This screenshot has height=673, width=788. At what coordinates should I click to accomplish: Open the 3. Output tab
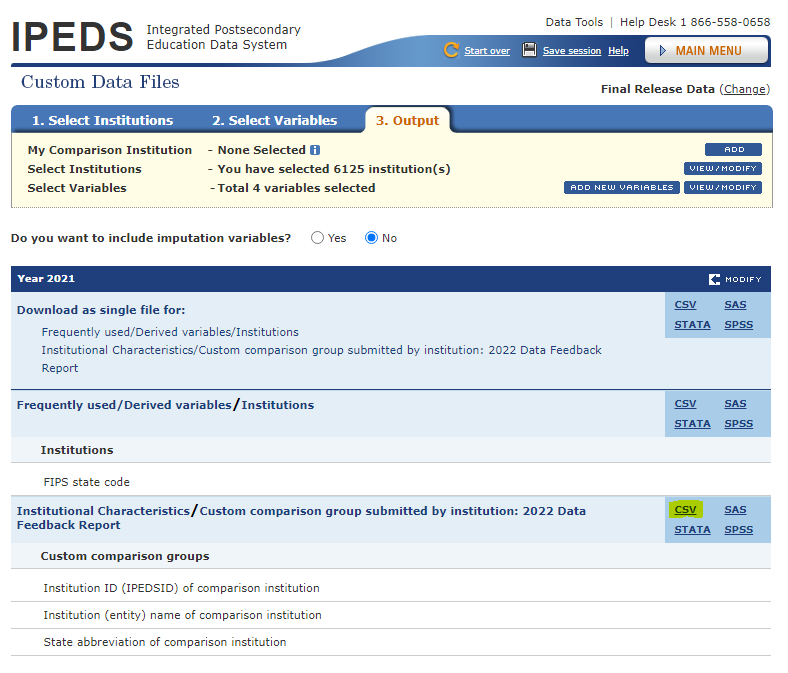click(x=407, y=121)
